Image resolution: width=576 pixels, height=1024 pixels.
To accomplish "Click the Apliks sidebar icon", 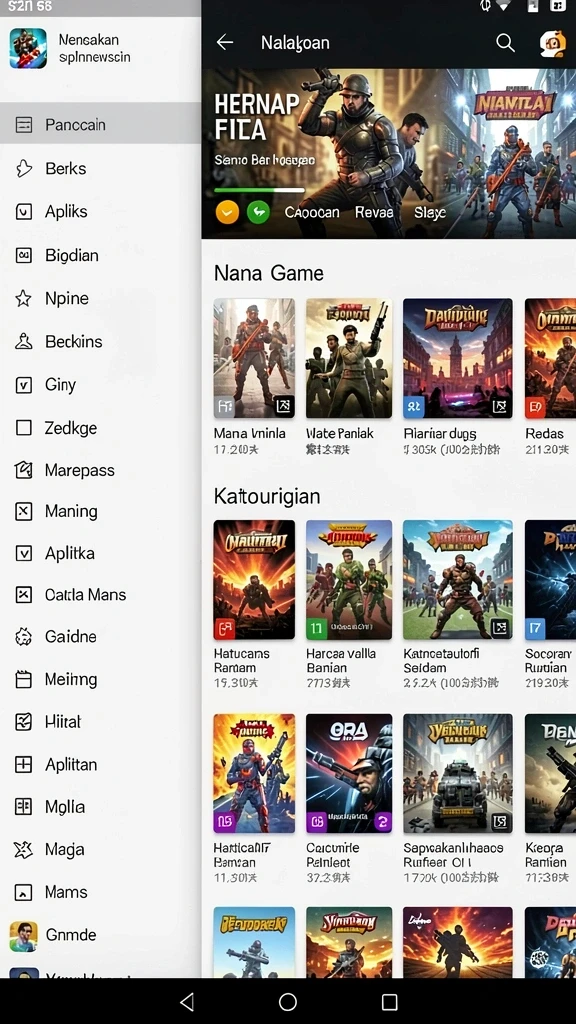I will (x=24, y=212).
